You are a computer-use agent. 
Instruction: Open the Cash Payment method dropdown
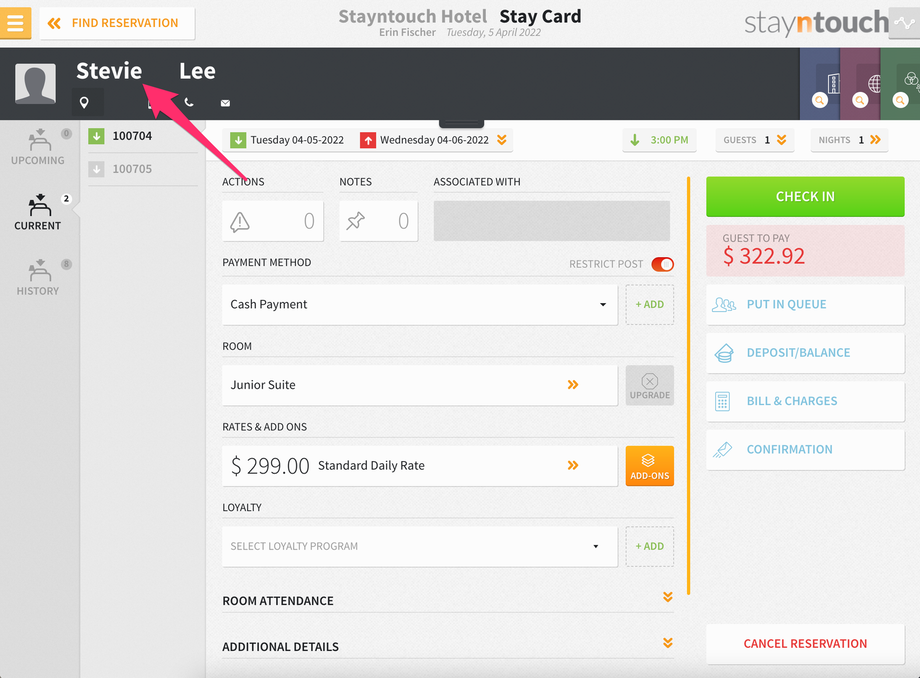click(420, 304)
